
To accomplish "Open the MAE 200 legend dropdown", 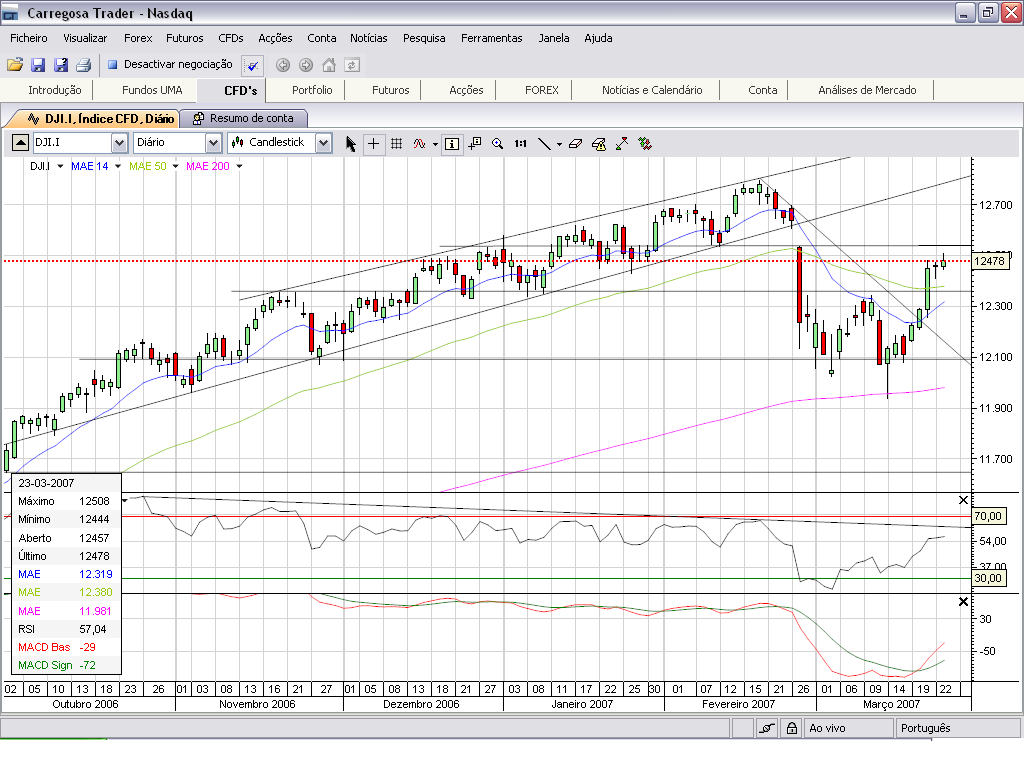I will 239,167.
